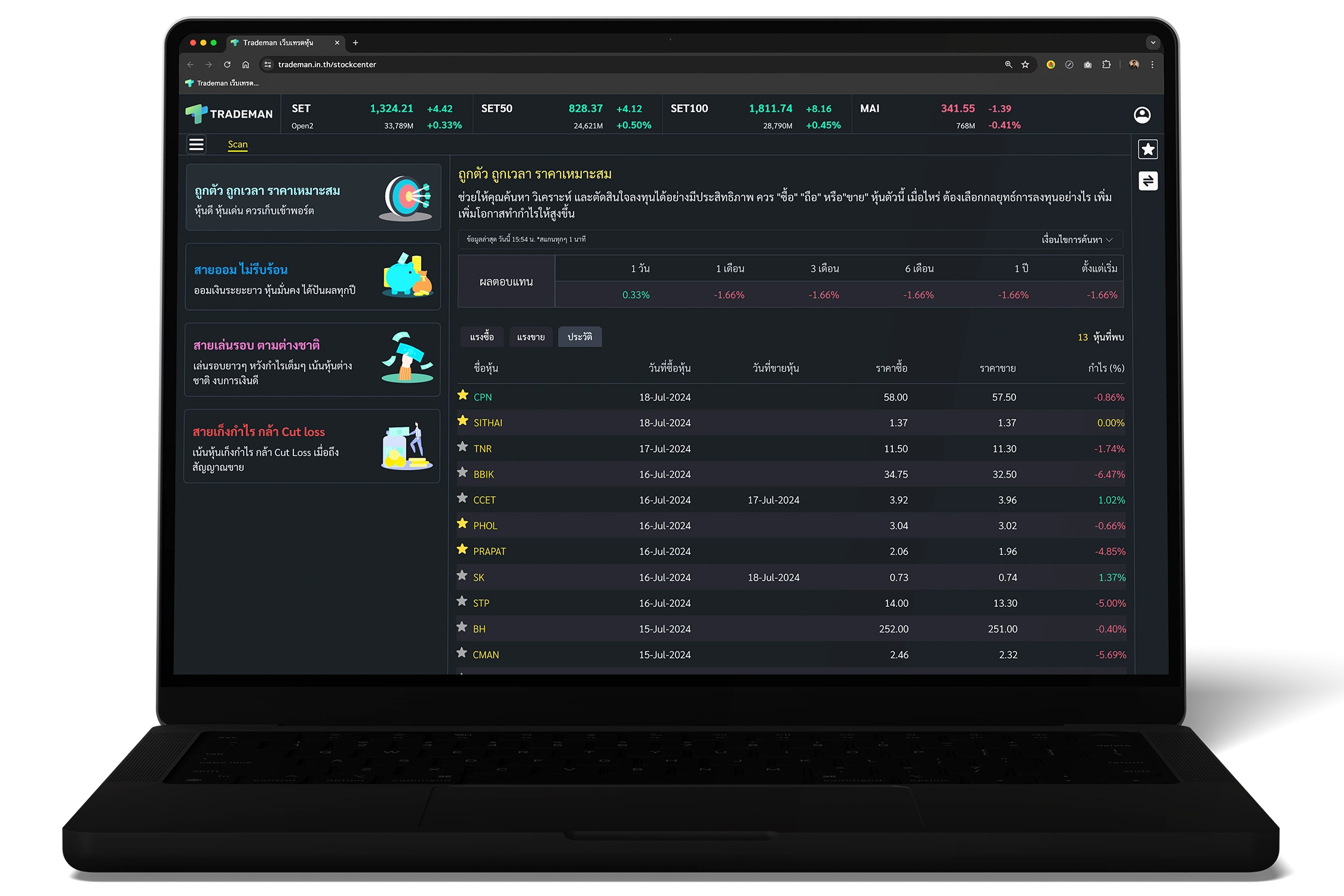This screenshot has height=896, width=1344.
Task: Open Chrome's three-dot menu
Action: (1152, 65)
